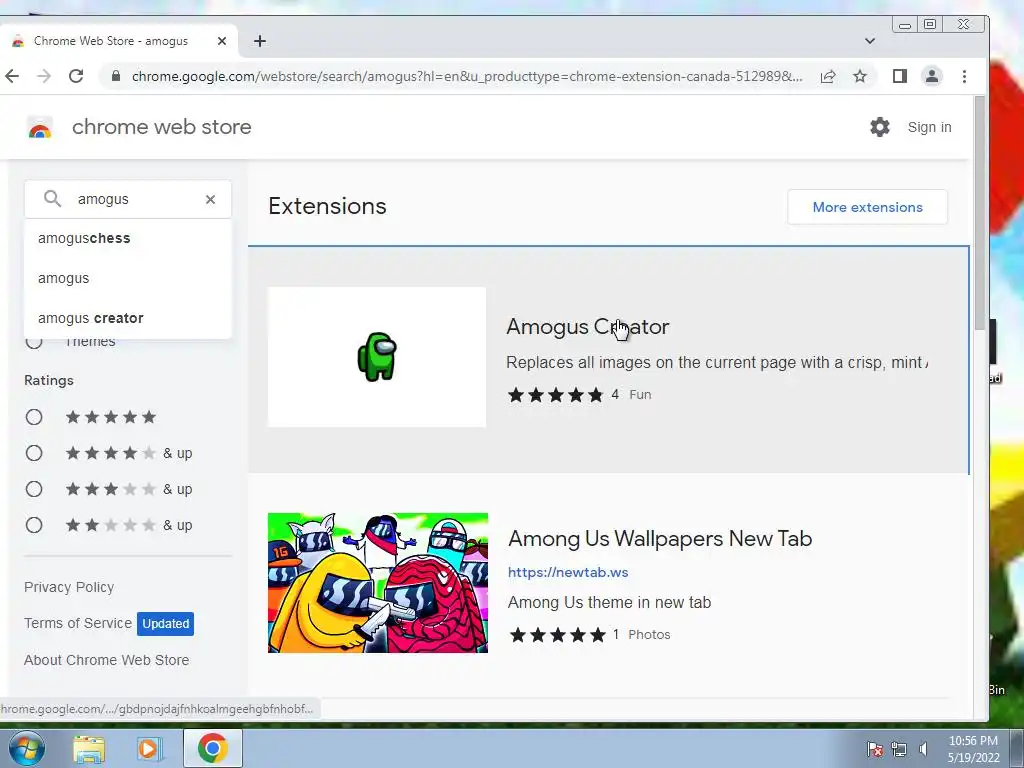
Task: Click the Among Us Wallpapers star rating
Action: pyautogui.click(x=558, y=635)
